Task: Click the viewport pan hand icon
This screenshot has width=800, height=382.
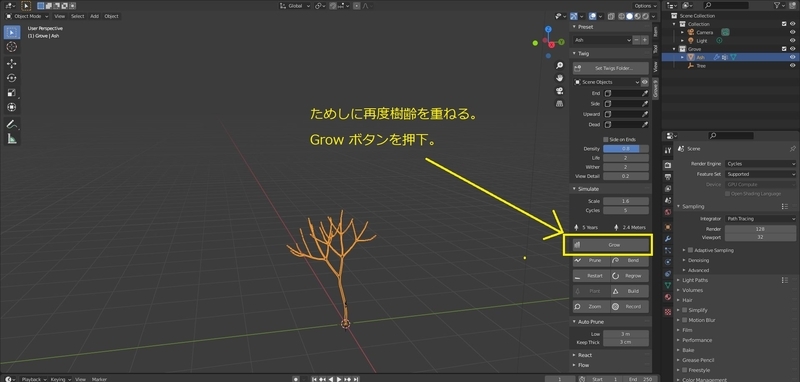Action: tap(560, 78)
